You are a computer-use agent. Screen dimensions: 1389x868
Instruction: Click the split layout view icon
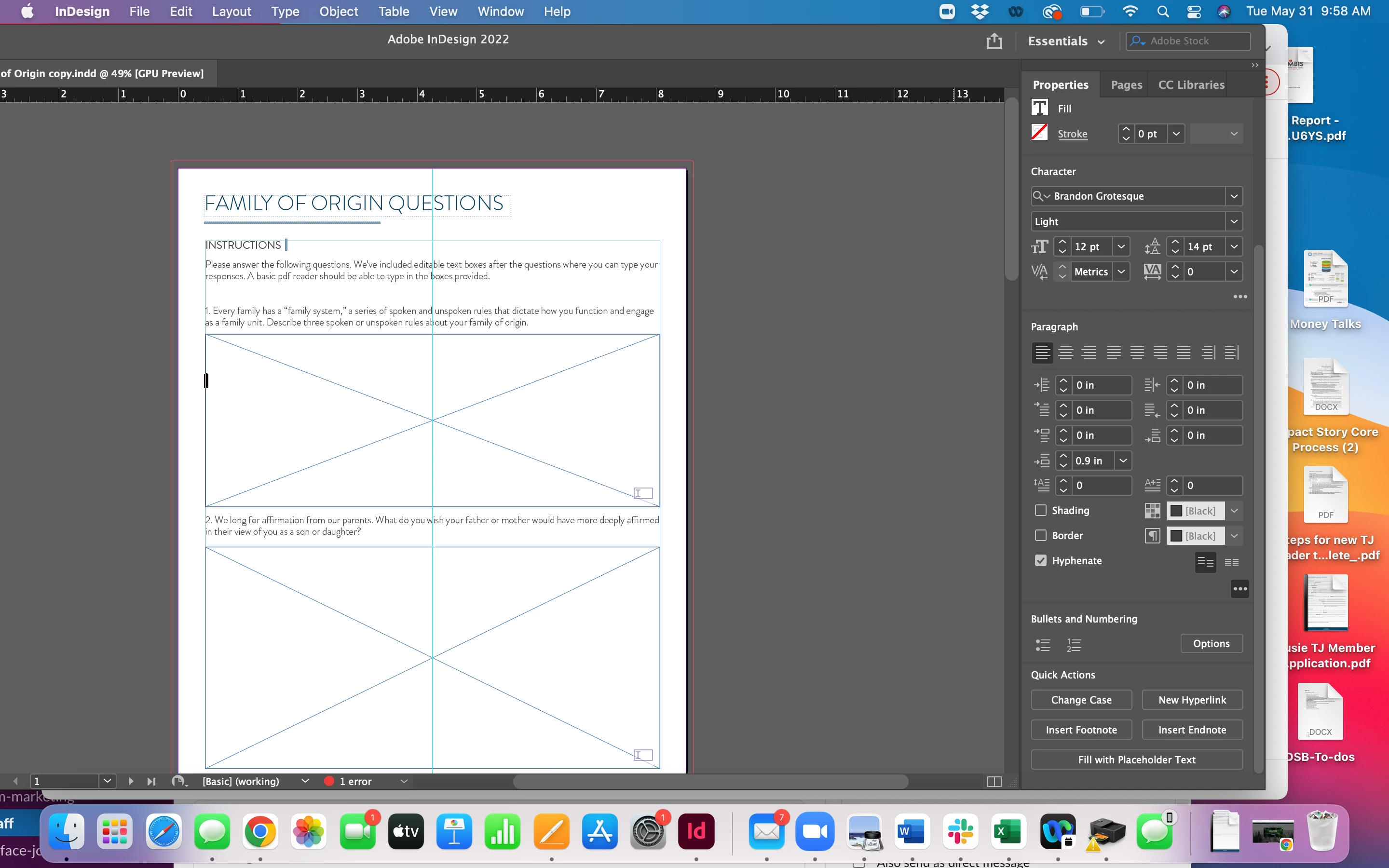click(x=994, y=781)
